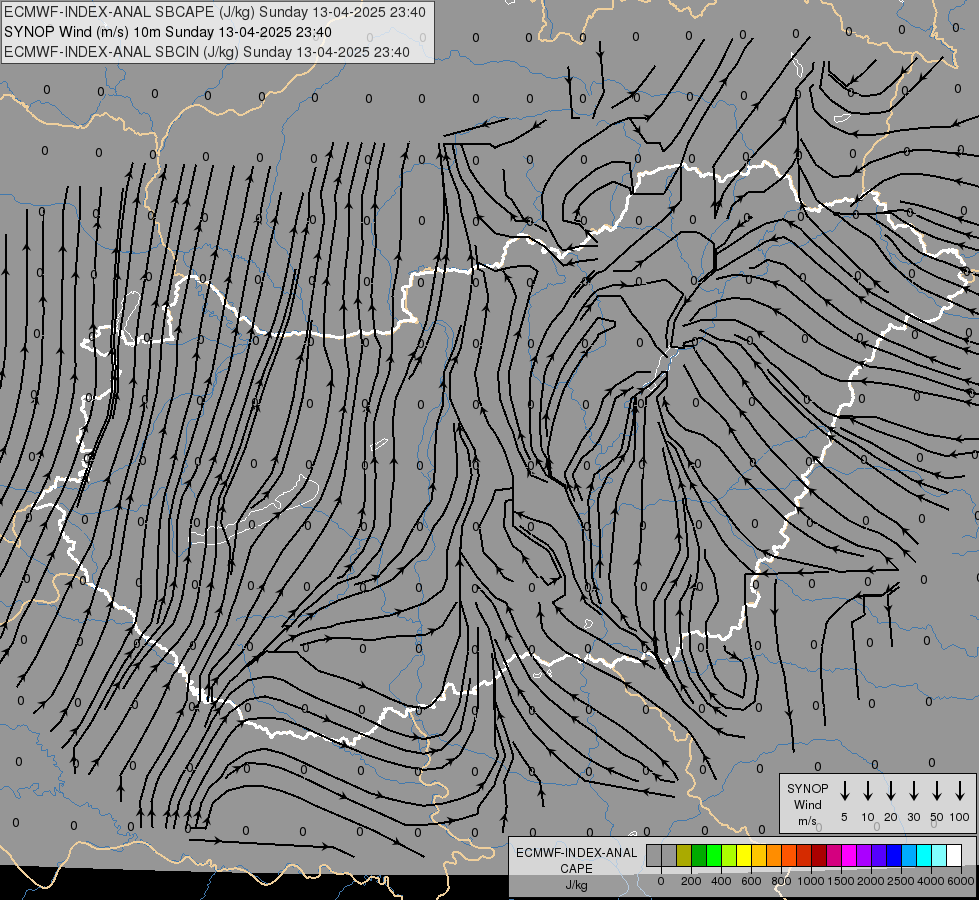This screenshot has height=900, width=979.
Task: Select the purple CAPE swatch before 2000
Action: tap(865, 855)
